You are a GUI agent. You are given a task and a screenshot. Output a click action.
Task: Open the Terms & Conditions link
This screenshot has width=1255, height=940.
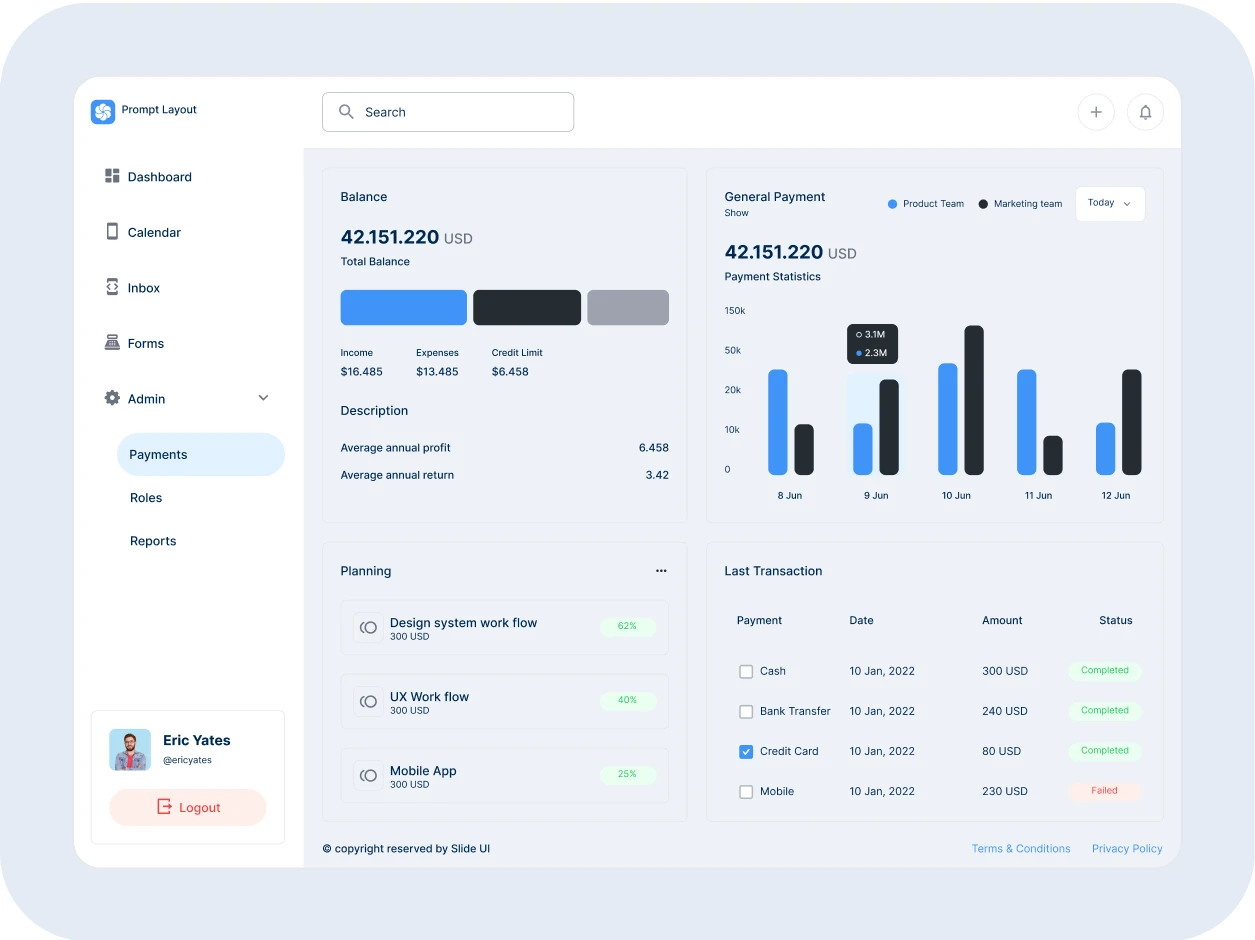[1021, 848]
